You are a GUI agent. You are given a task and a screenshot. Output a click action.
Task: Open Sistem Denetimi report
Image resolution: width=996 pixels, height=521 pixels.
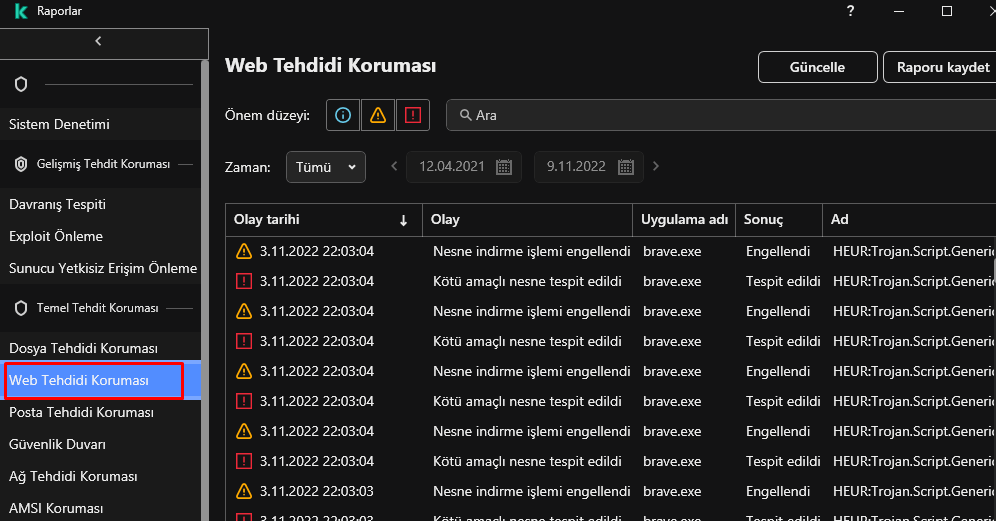coord(100,125)
